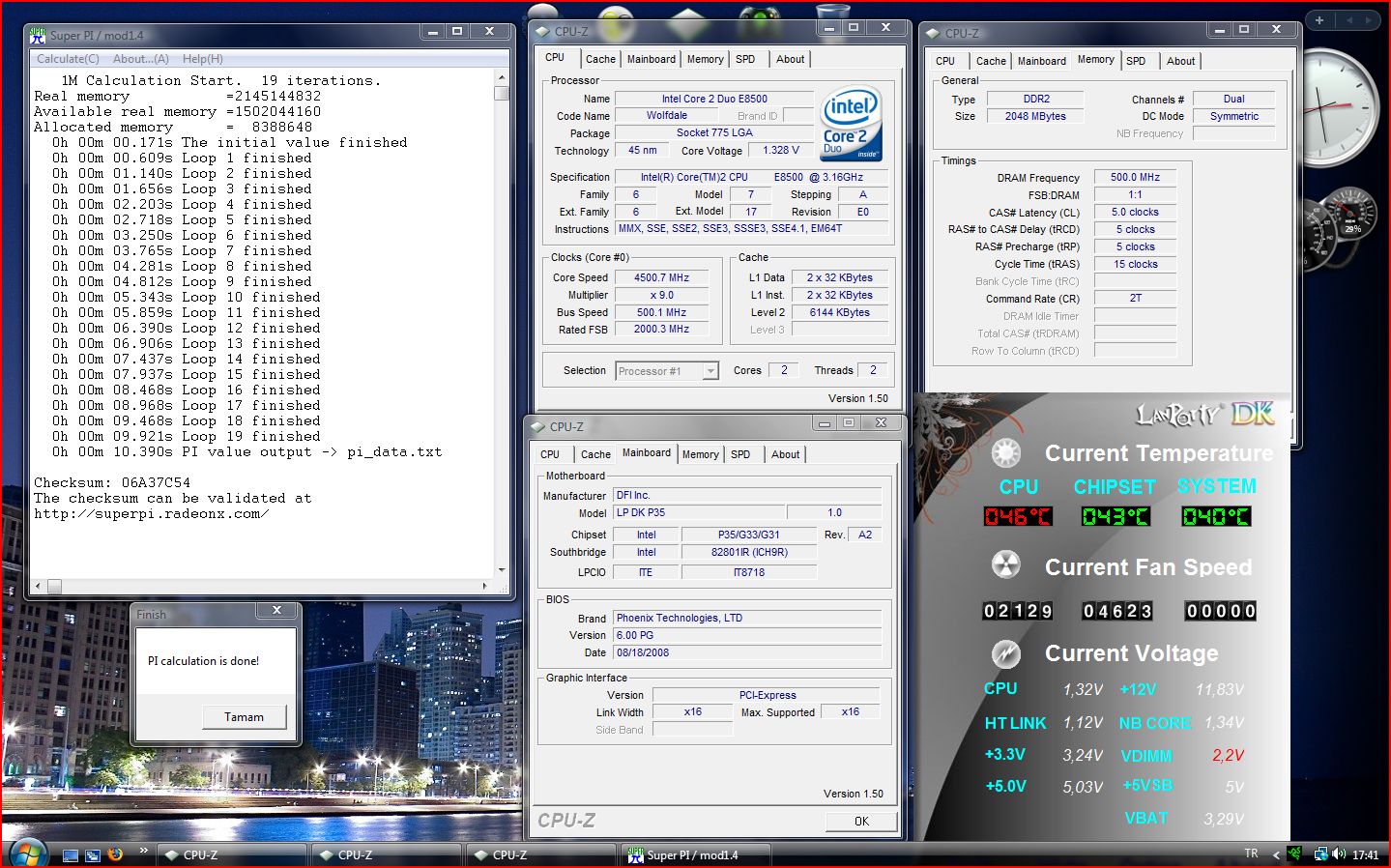1391x868 pixels.
Task: Click Level 2 cache value 6144 KBytes
Action: [x=840, y=312]
